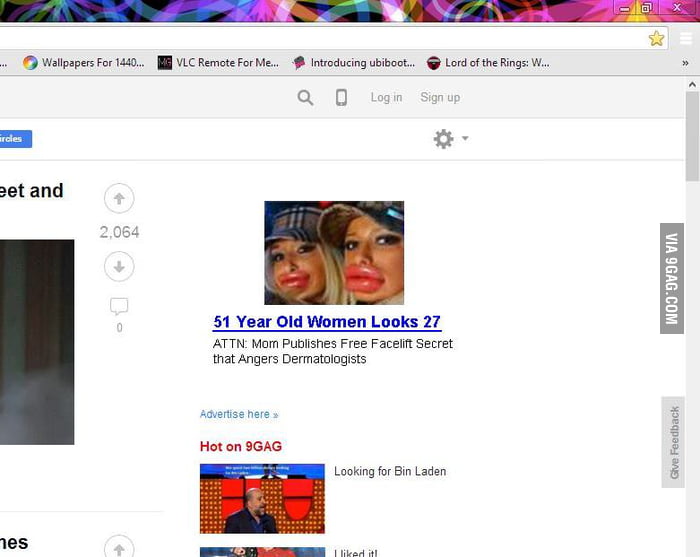Click the Log in link

pos(386,97)
